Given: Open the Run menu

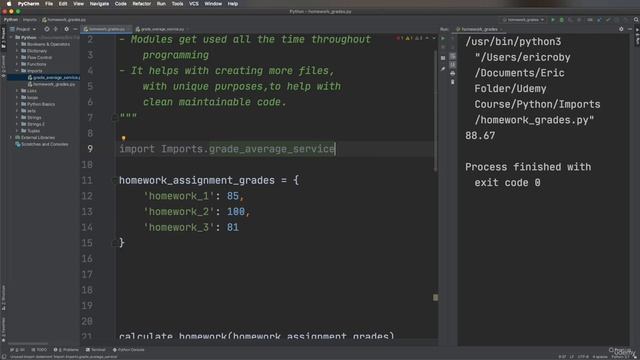Looking at the screenshot, I should pos(161,4).
